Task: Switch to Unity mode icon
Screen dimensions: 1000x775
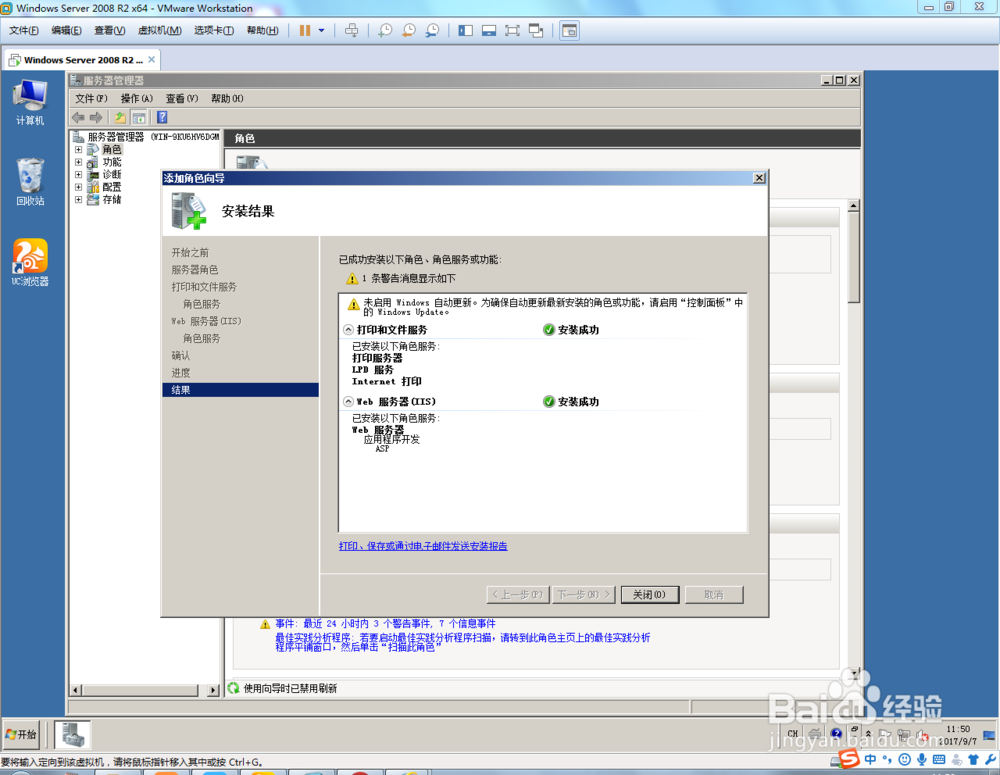Action: point(536,31)
